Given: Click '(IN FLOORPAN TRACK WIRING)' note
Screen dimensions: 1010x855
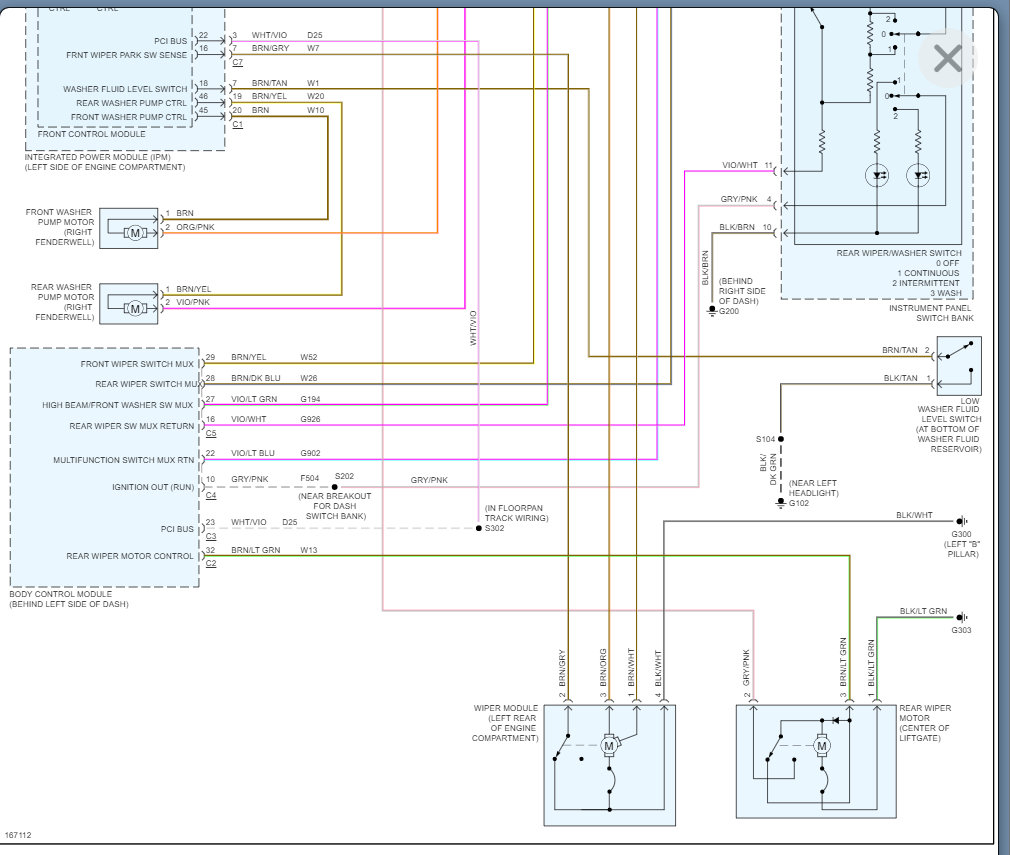Looking at the screenshot, I should [x=517, y=513].
